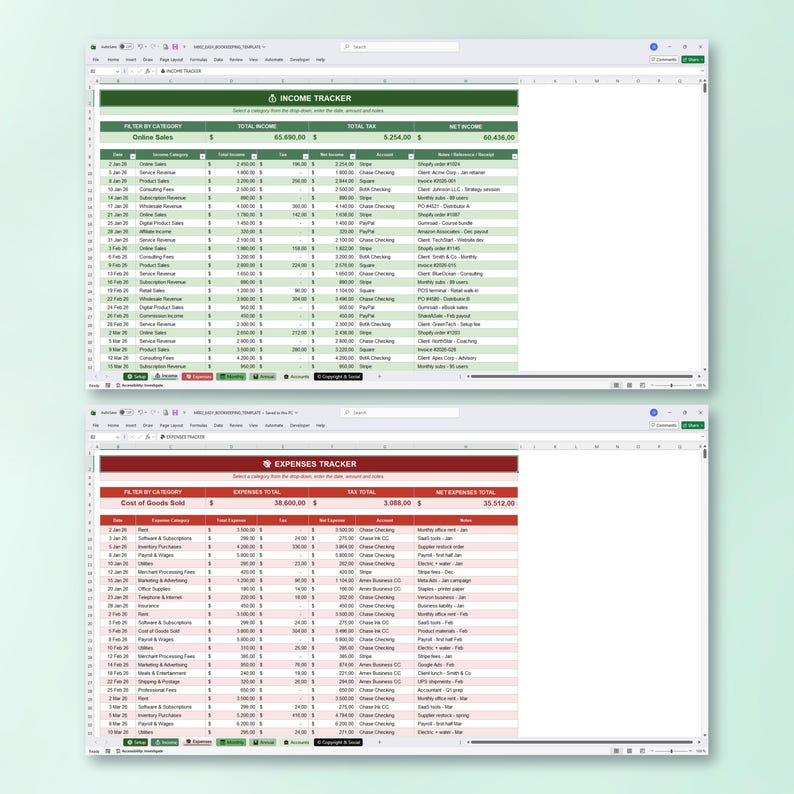Switch to Monthly sheet in Income window
Screen dimensions: 794x794
click(231, 377)
